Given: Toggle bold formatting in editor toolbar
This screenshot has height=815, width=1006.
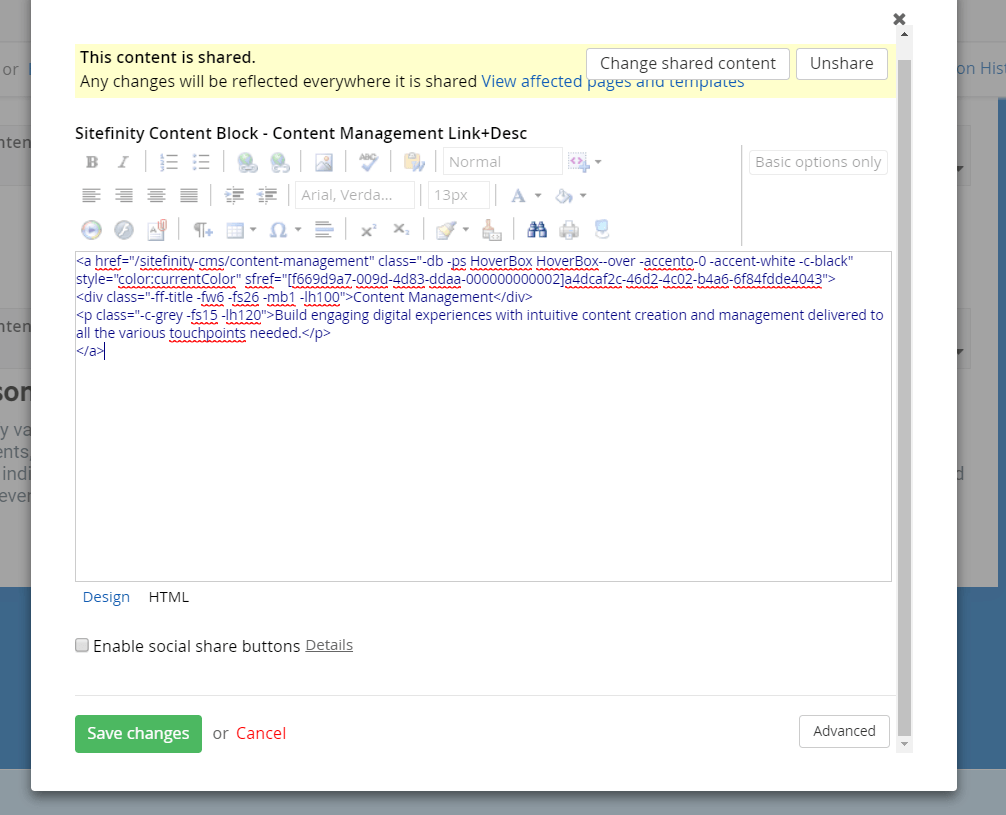Looking at the screenshot, I should (x=92, y=162).
